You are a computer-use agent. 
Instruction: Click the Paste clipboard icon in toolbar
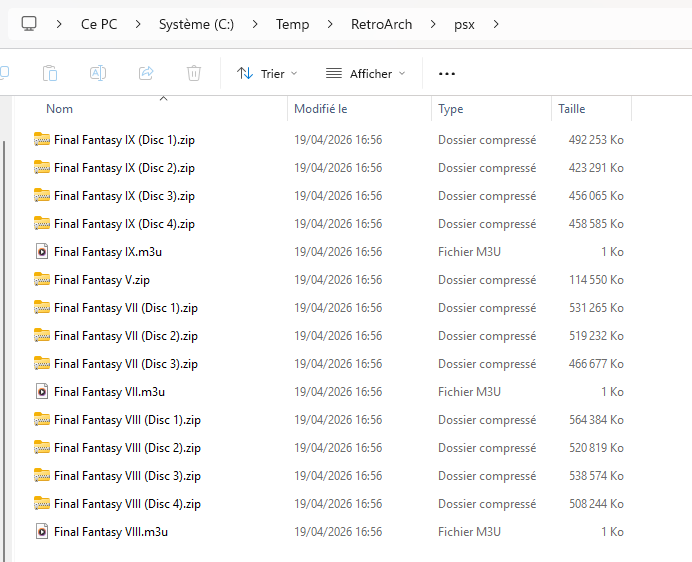(50, 73)
